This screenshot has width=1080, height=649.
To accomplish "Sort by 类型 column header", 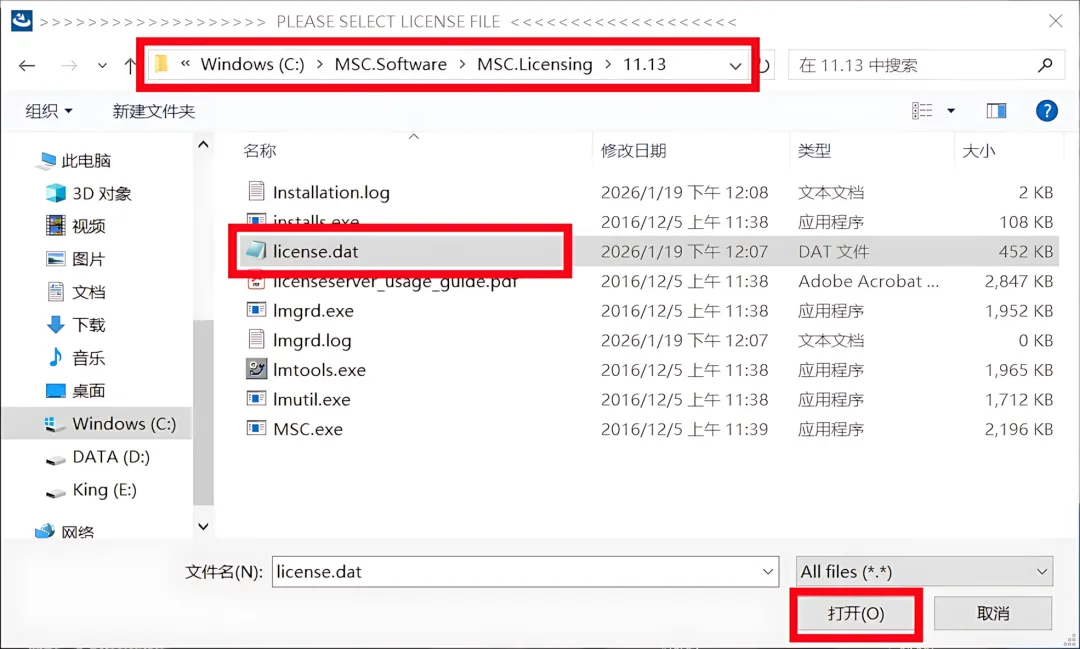I will click(814, 151).
